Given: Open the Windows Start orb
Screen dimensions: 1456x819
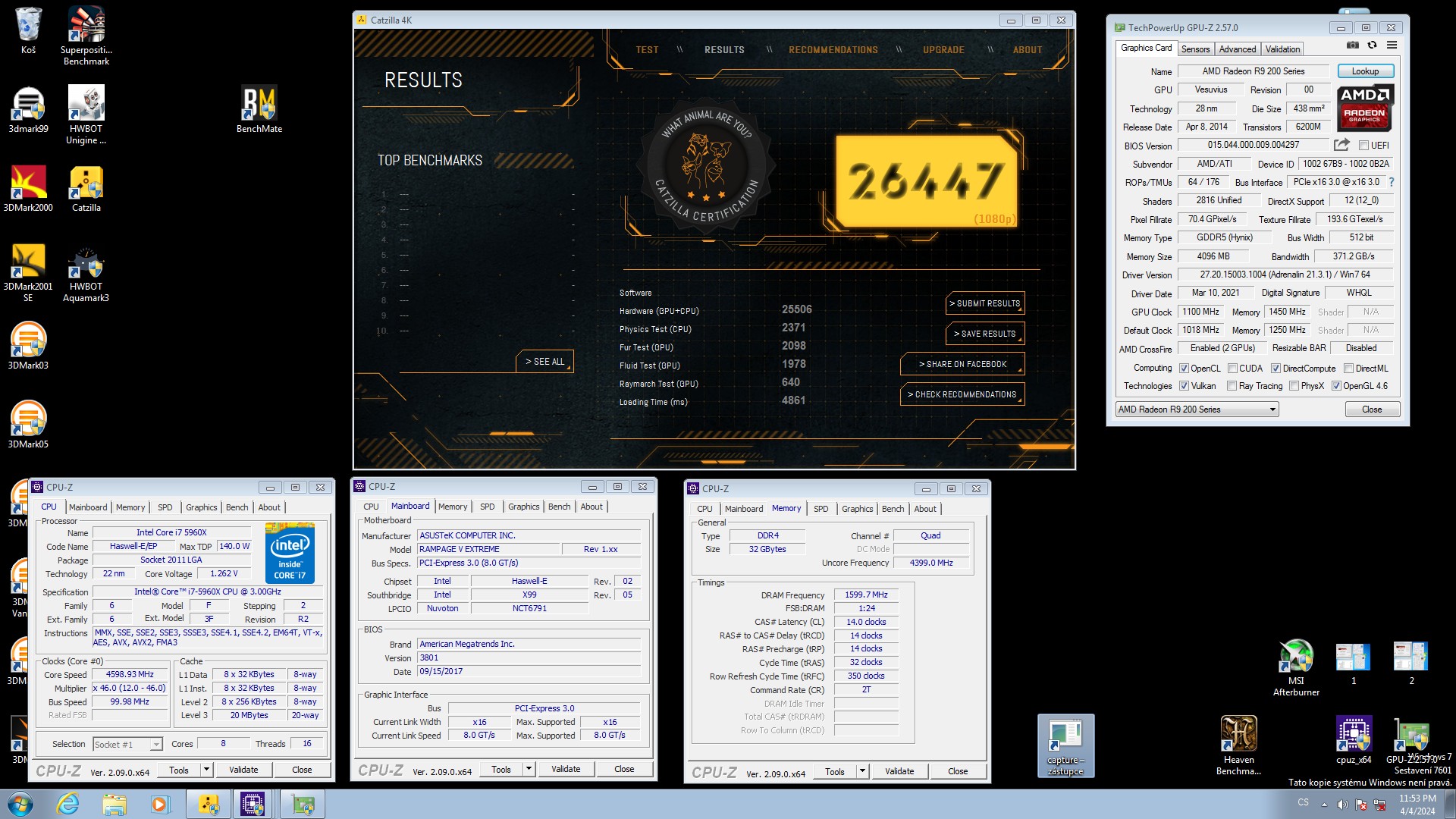Looking at the screenshot, I should point(20,804).
